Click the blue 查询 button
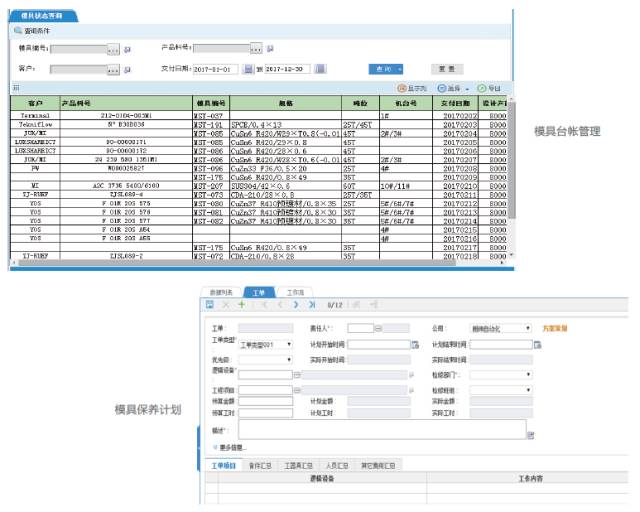 pos(386,69)
